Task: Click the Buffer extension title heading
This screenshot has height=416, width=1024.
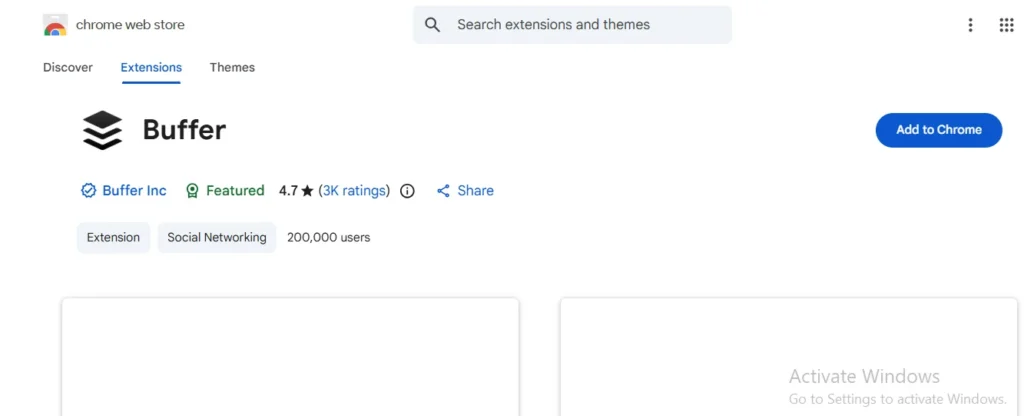Action: click(x=184, y=130)
